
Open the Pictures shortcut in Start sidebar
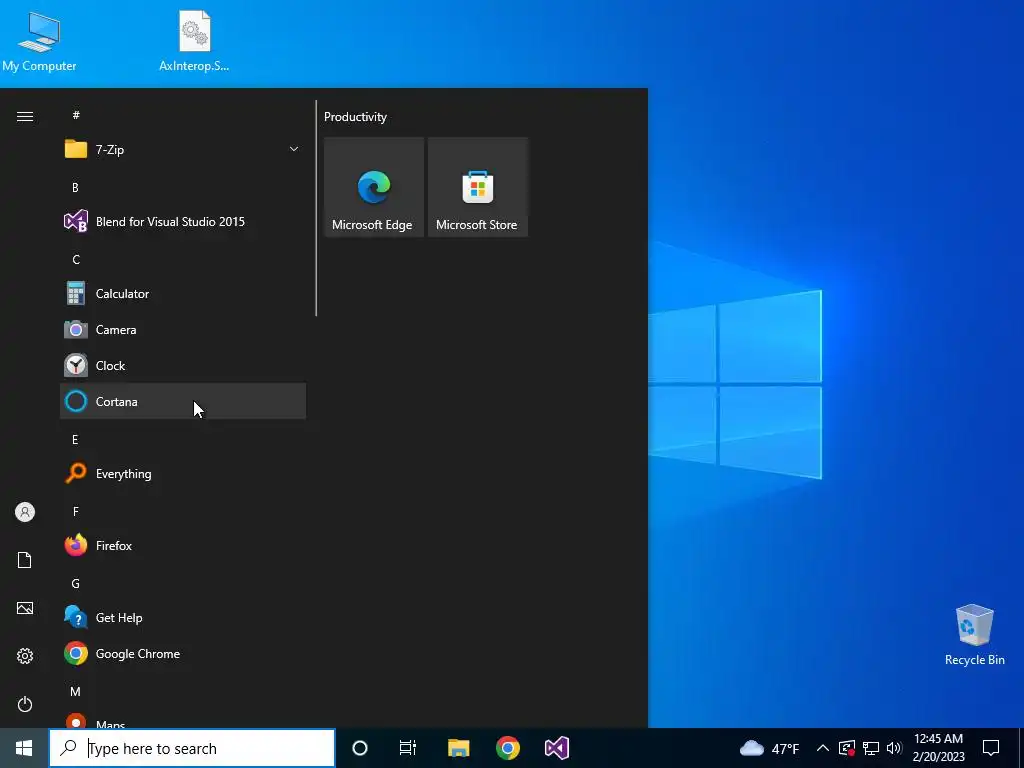coord(25,608)
